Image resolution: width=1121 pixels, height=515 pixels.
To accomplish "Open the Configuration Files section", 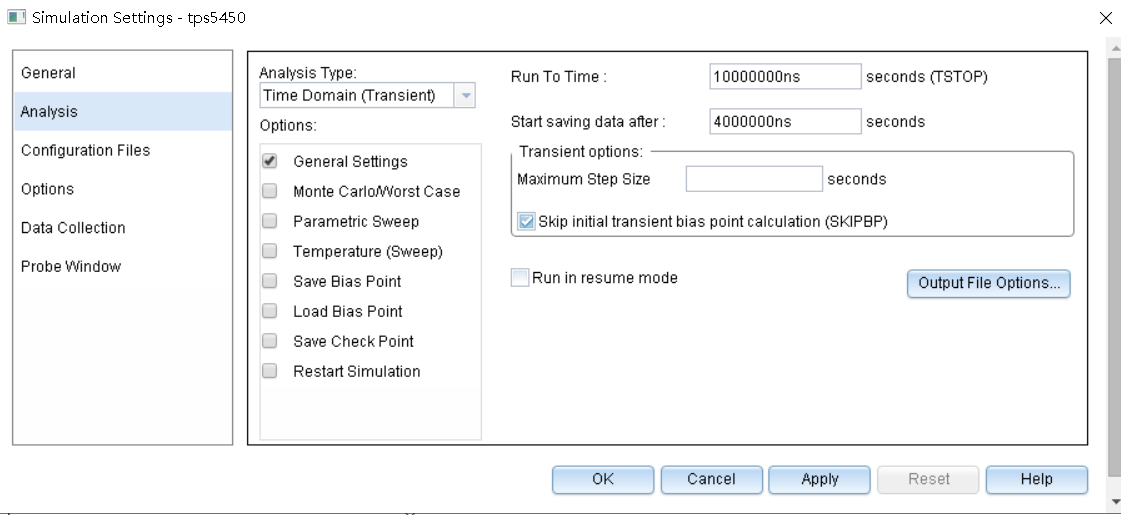I will (85, 150).
